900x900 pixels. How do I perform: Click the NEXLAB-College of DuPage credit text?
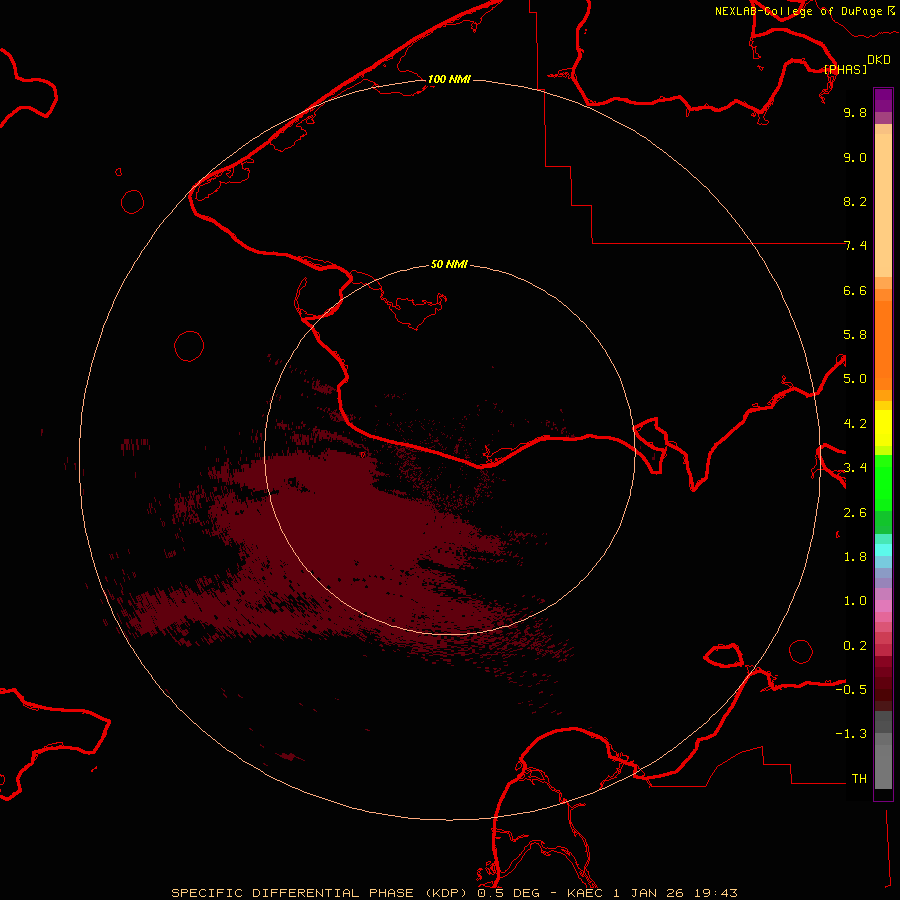click(805, 11)
